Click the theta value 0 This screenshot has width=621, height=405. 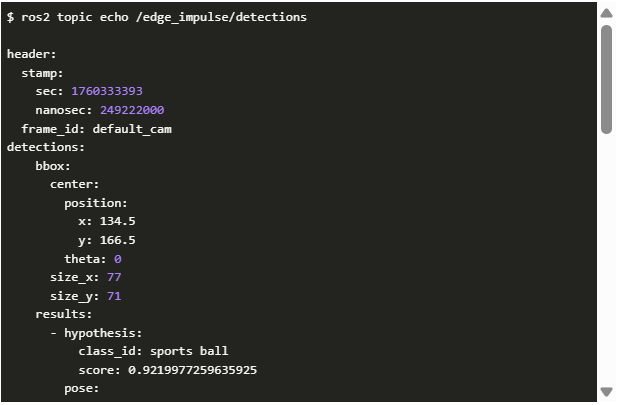pyautogui.click(x=118, y=259)
